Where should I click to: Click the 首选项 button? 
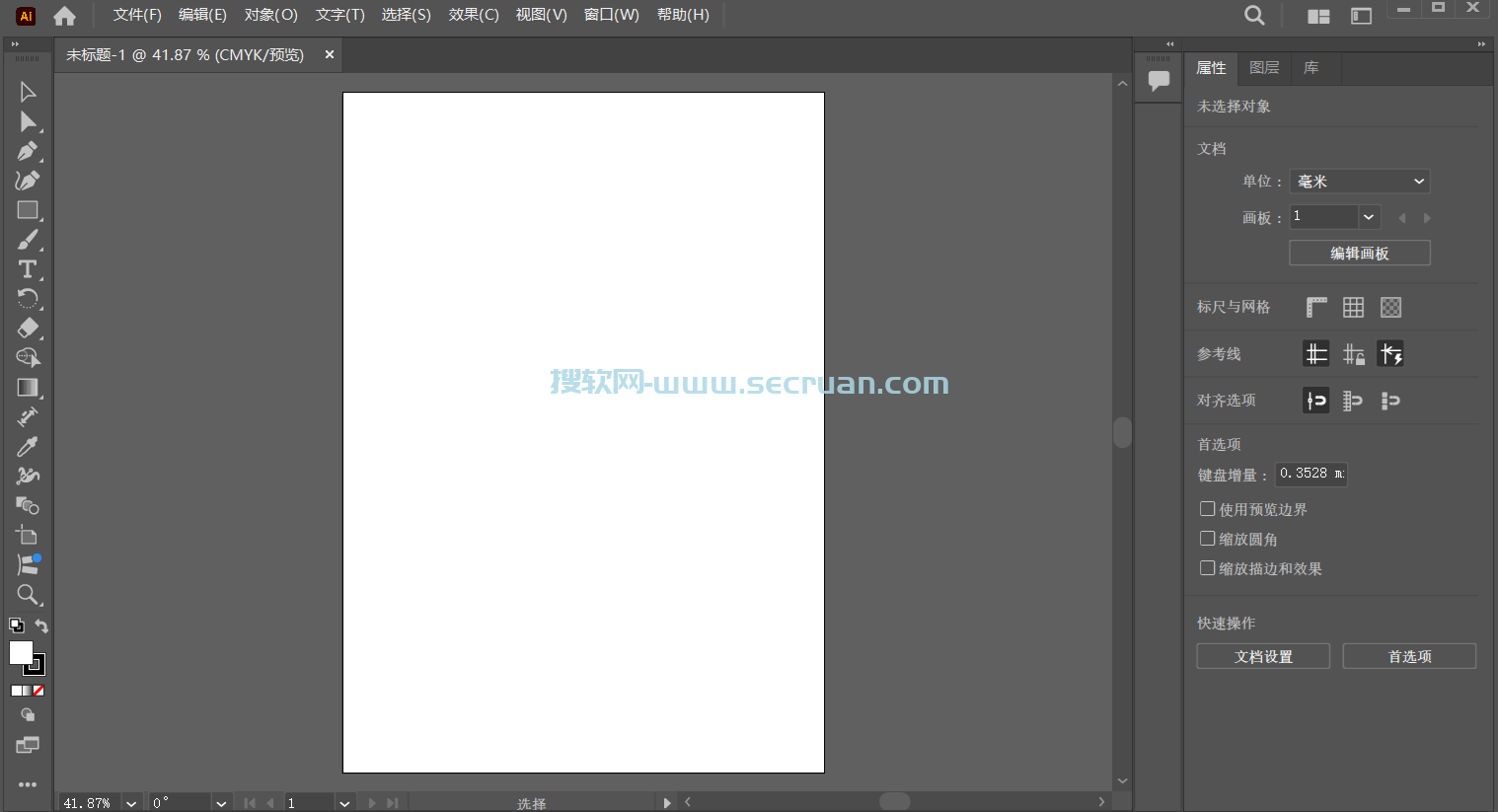tap(1409, 656)
